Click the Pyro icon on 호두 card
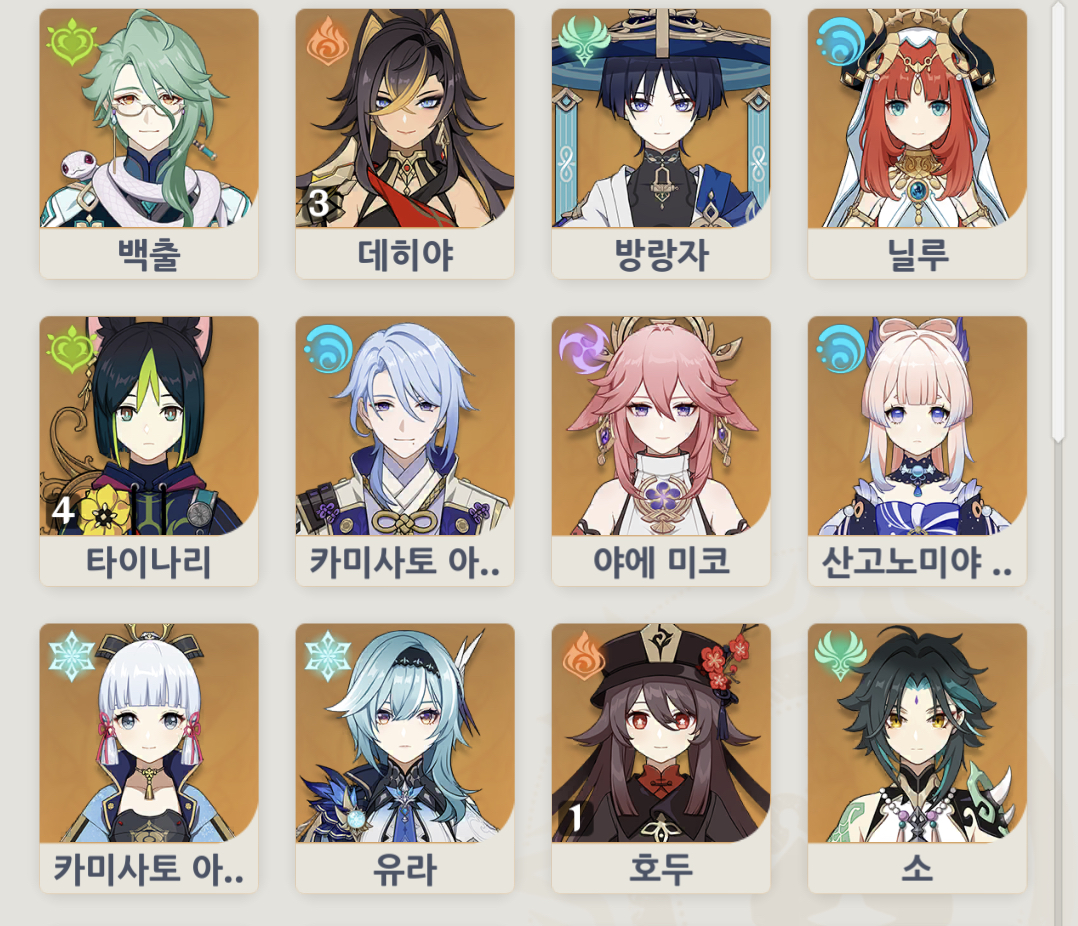This screenshot has width=1078, height=926. [584, 655]
